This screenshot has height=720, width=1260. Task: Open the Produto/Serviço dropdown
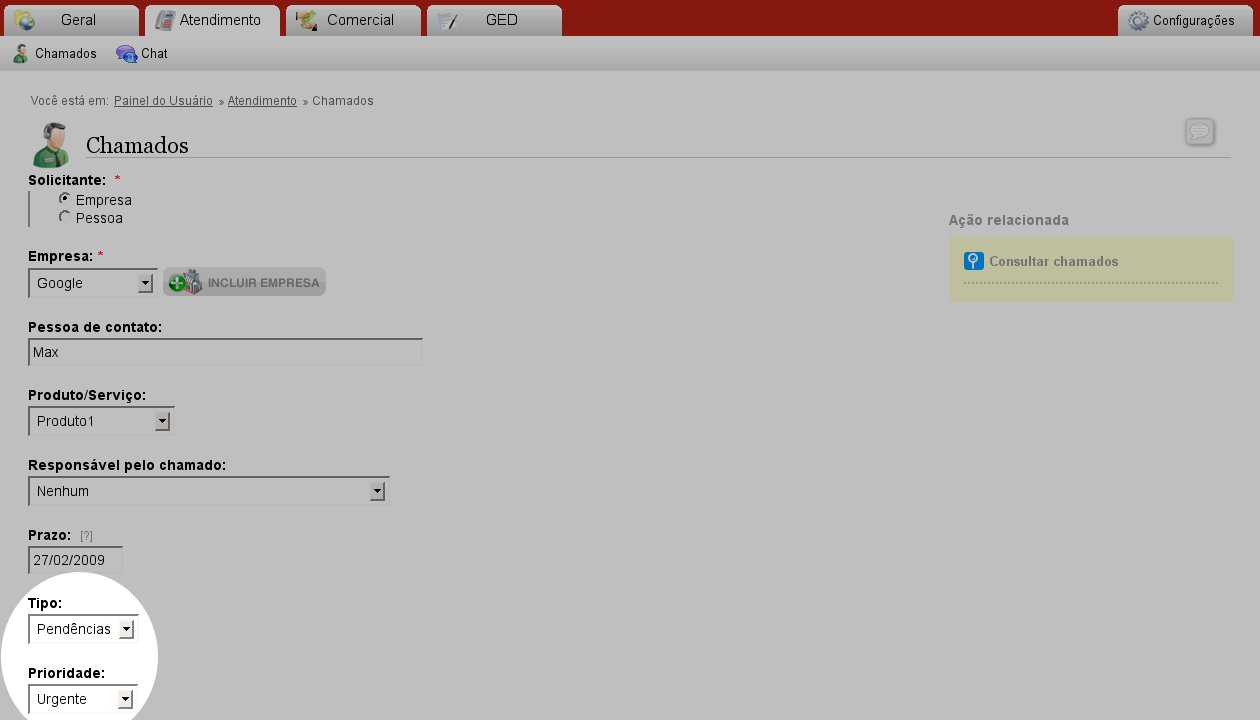[x=101, y=421]
